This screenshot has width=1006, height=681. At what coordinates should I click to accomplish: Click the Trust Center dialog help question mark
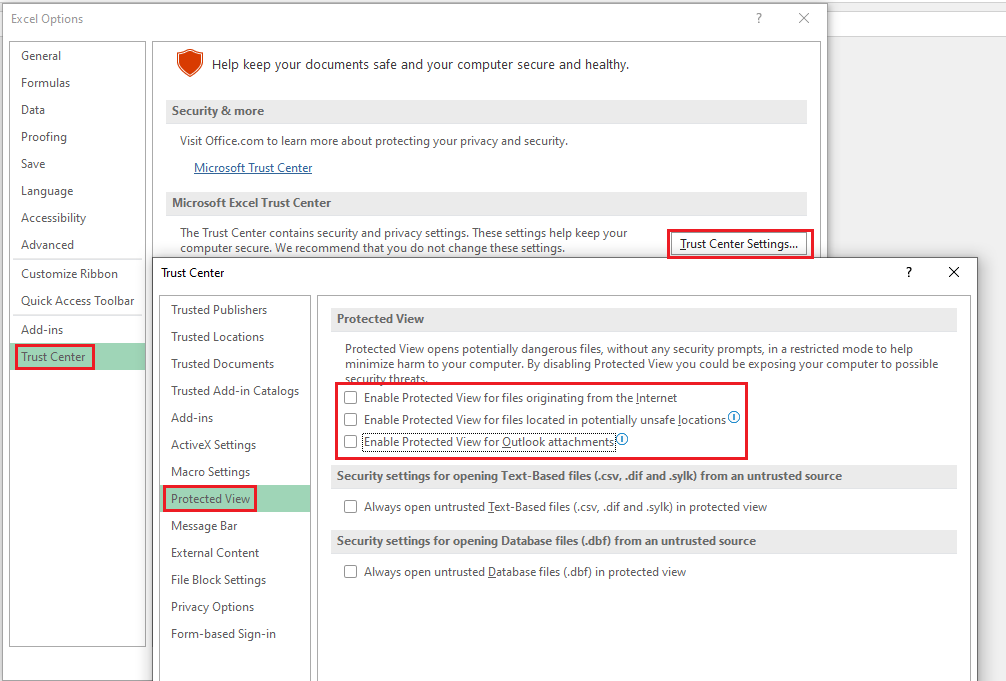click(908, 272)
